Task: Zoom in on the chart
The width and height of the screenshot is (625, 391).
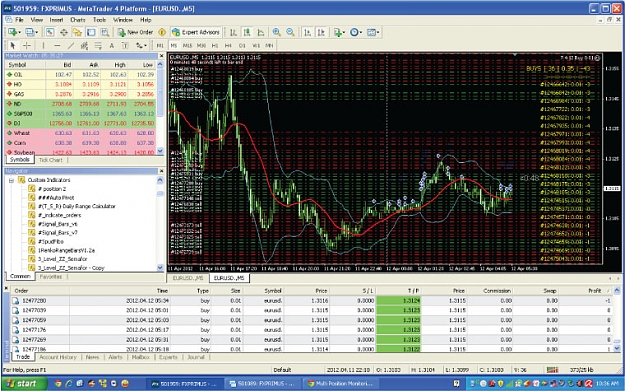Action: [x=276, y=32]
